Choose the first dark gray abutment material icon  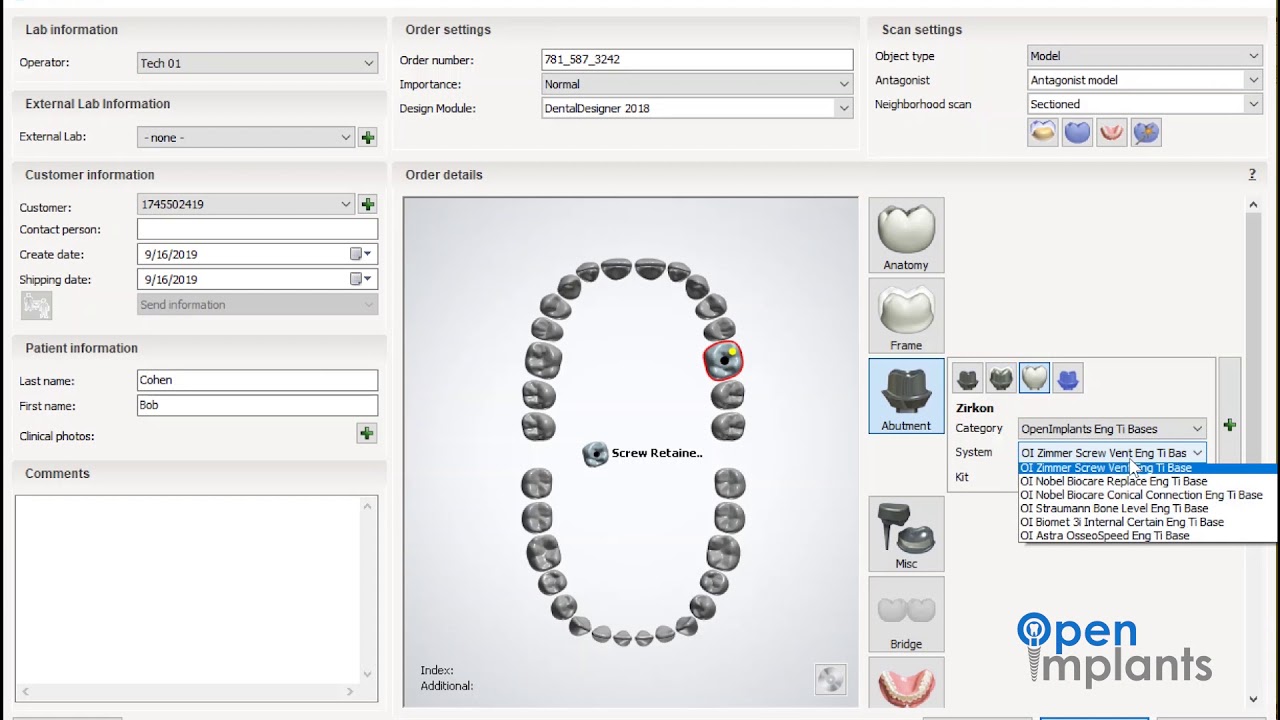(967, 378)
